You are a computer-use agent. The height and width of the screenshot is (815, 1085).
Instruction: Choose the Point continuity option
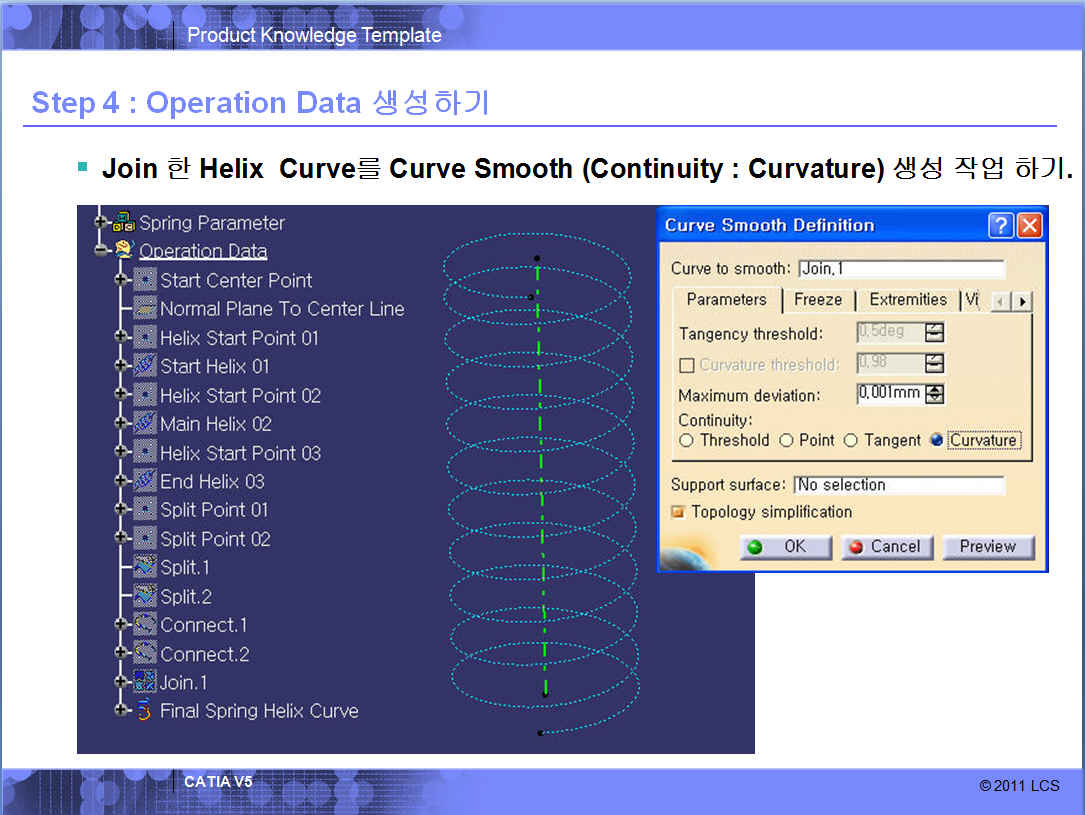[786, 440]
